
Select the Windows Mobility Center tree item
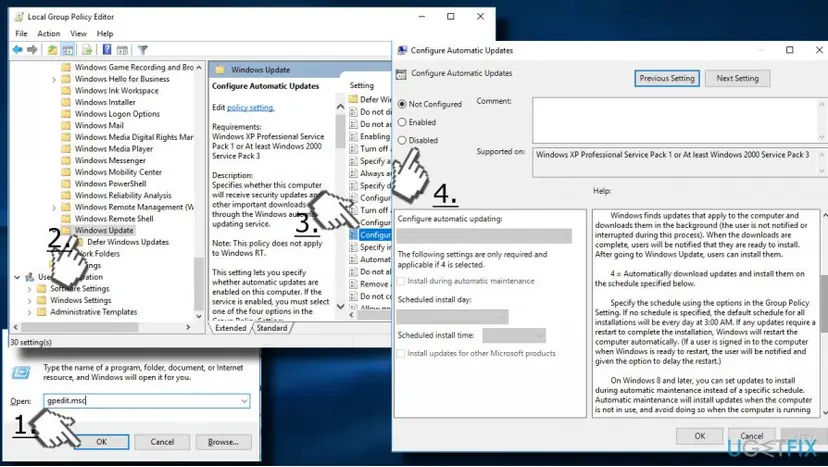point(118,172)
